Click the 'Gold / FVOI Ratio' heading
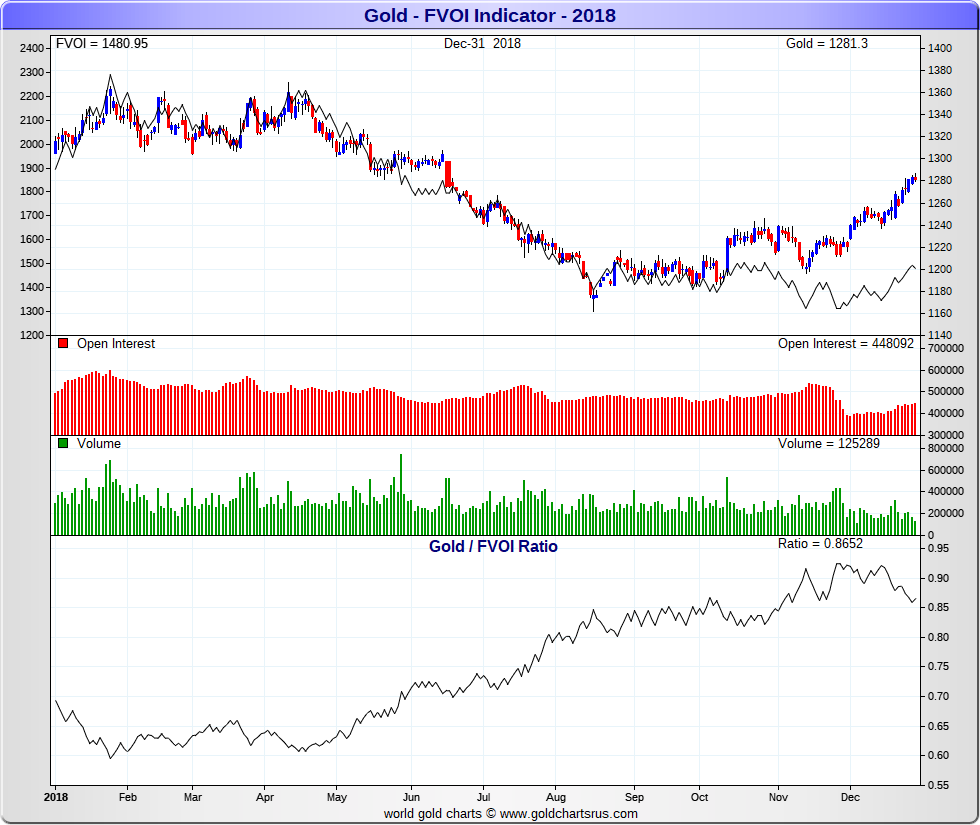Viewport: 980px width, 825px height. click(x=493, y=547)
